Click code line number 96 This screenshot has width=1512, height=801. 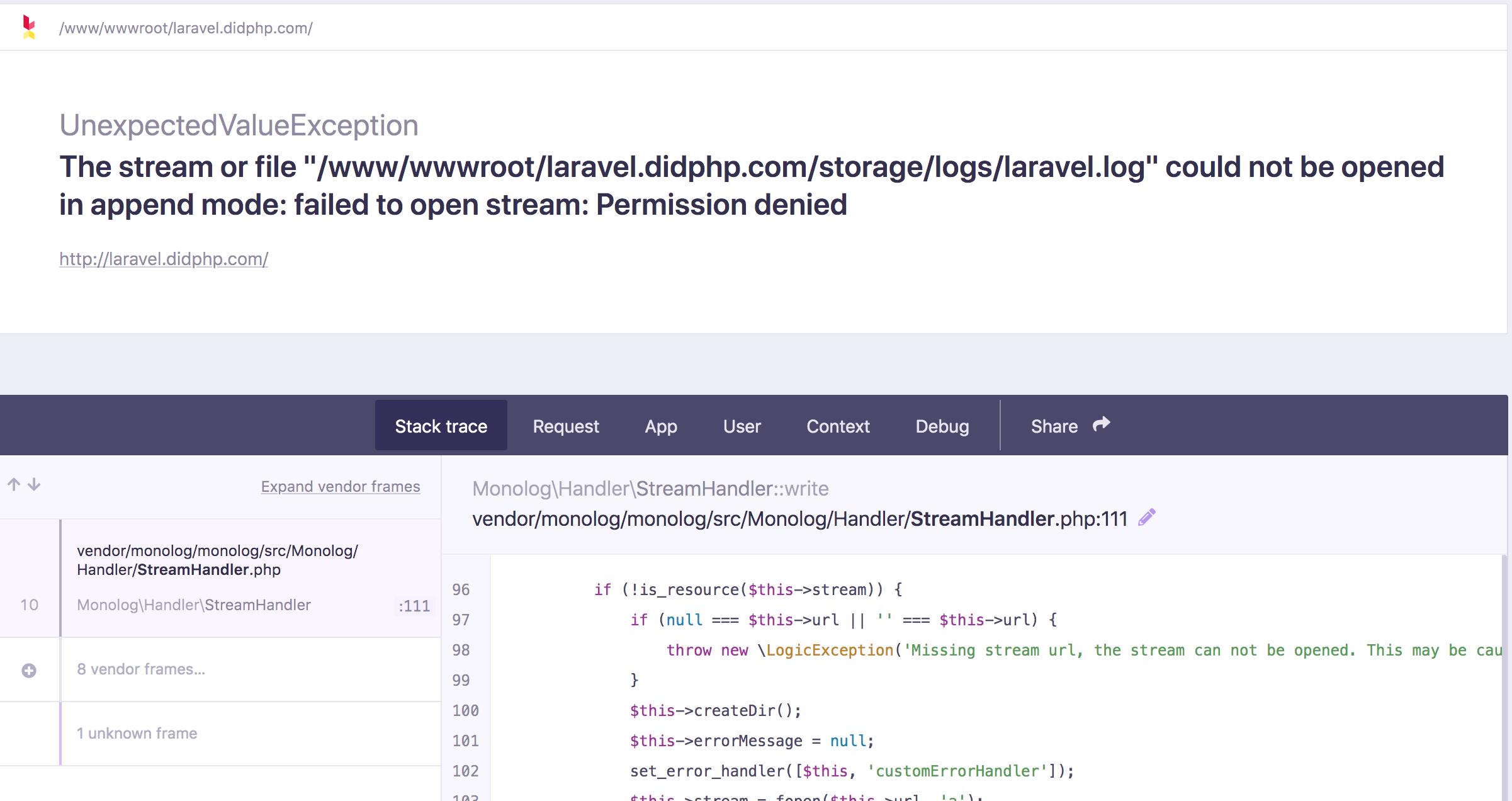[x=461, y=590]
